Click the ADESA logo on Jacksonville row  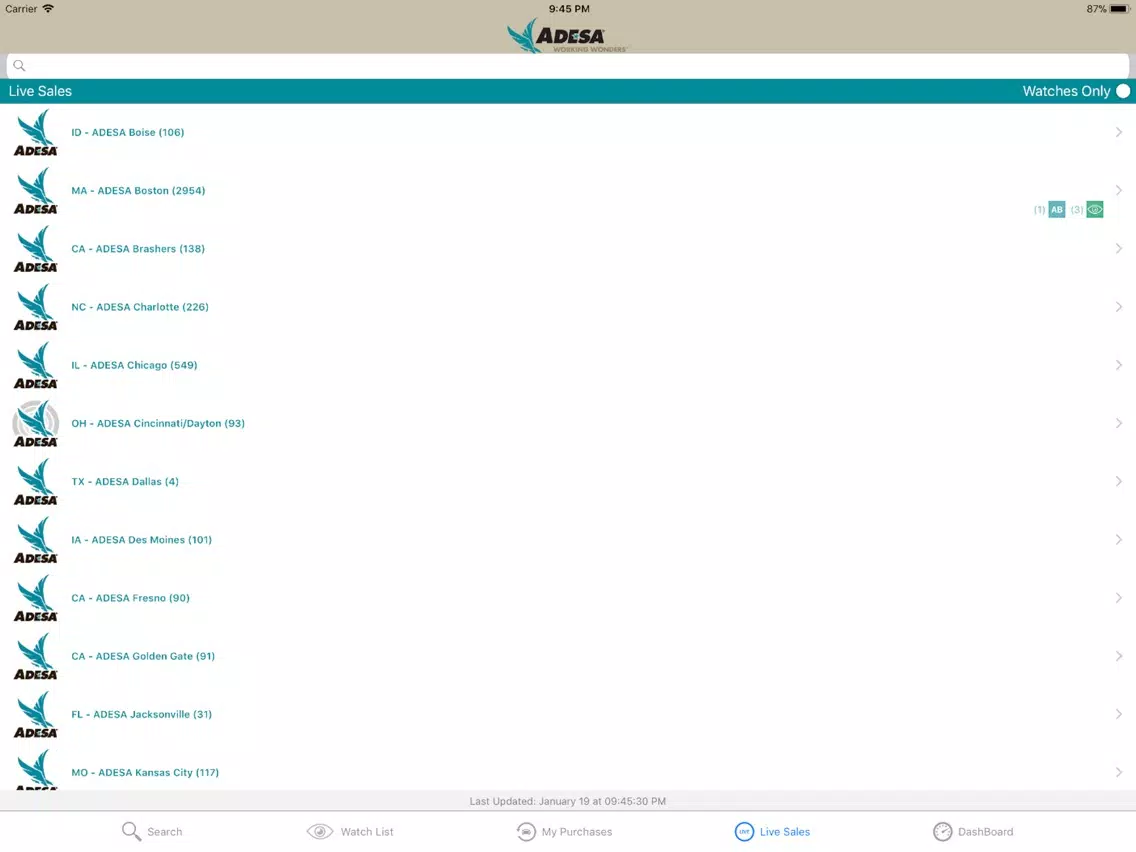(x=36, y=714)
